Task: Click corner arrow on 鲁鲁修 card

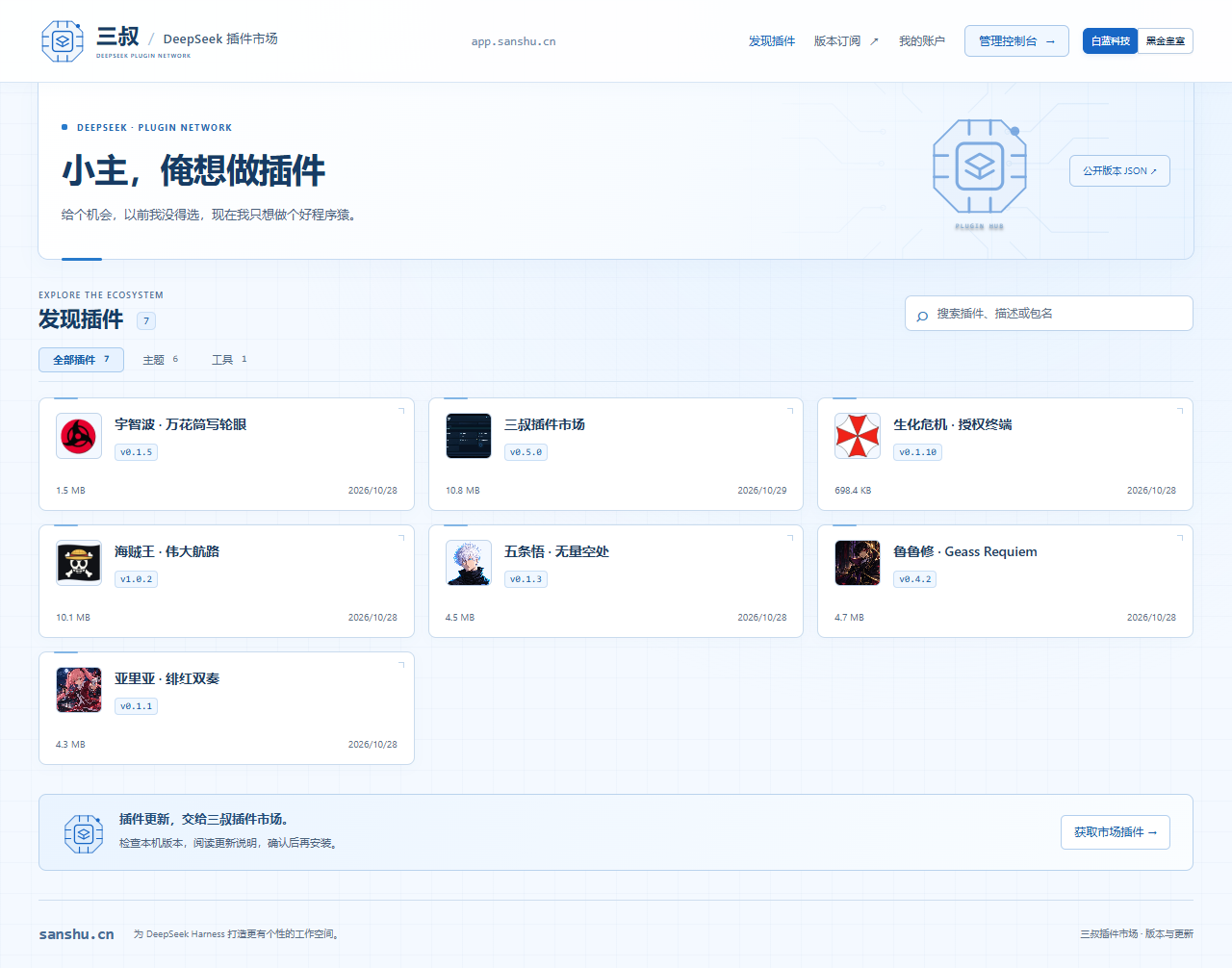Action: click(x=1180, y=538)
